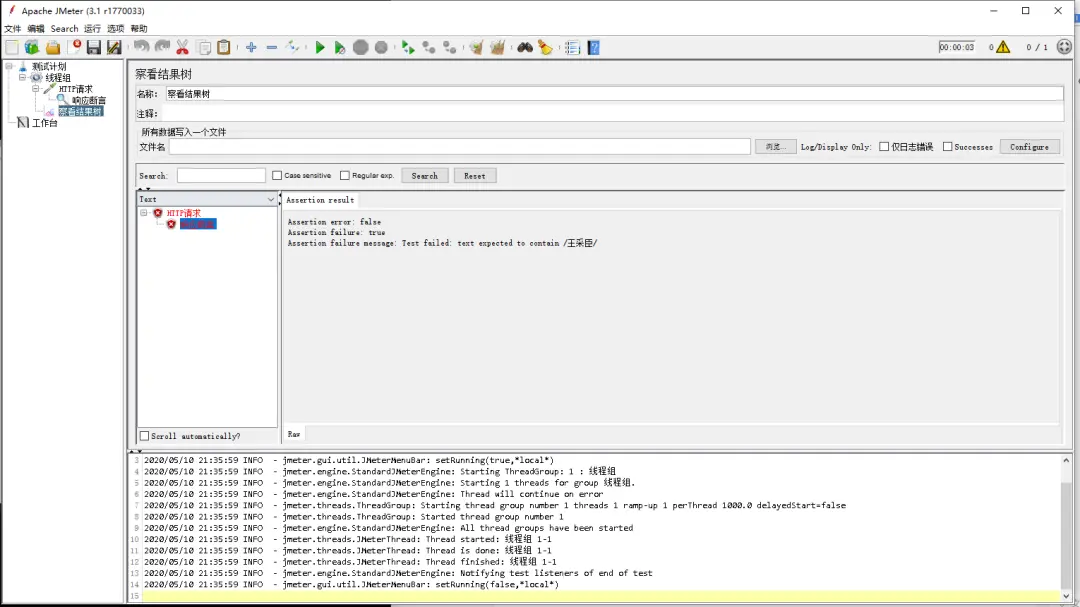The width and height of the screenshot is (1080, 607).
Task: Click the Redo arrow icon
Action: [x=162, y=48]
